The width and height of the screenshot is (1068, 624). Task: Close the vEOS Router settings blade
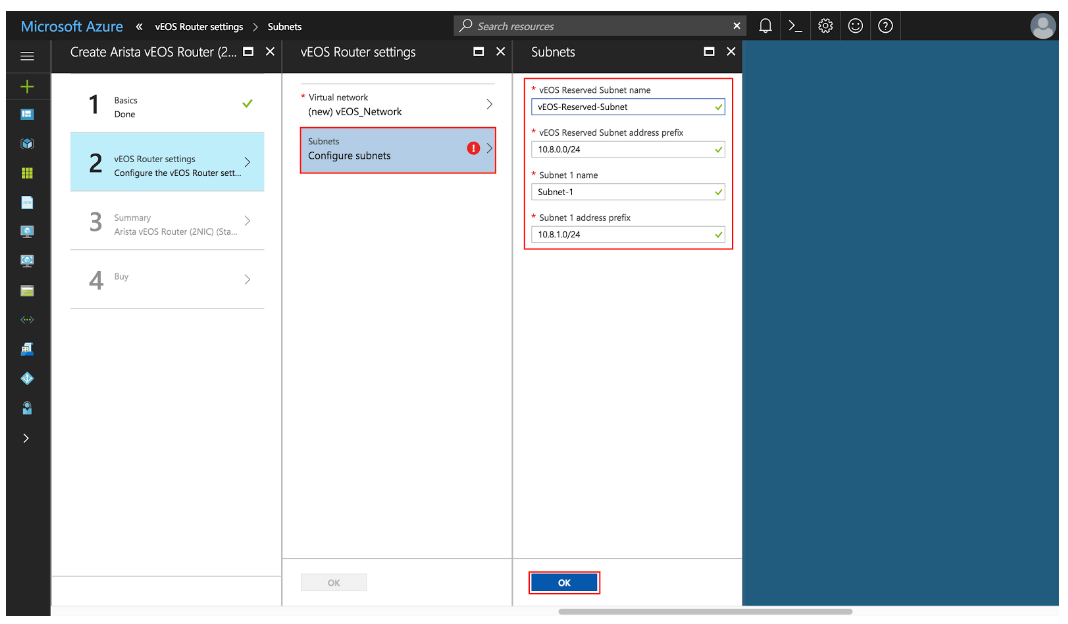(x=501, y=52)
